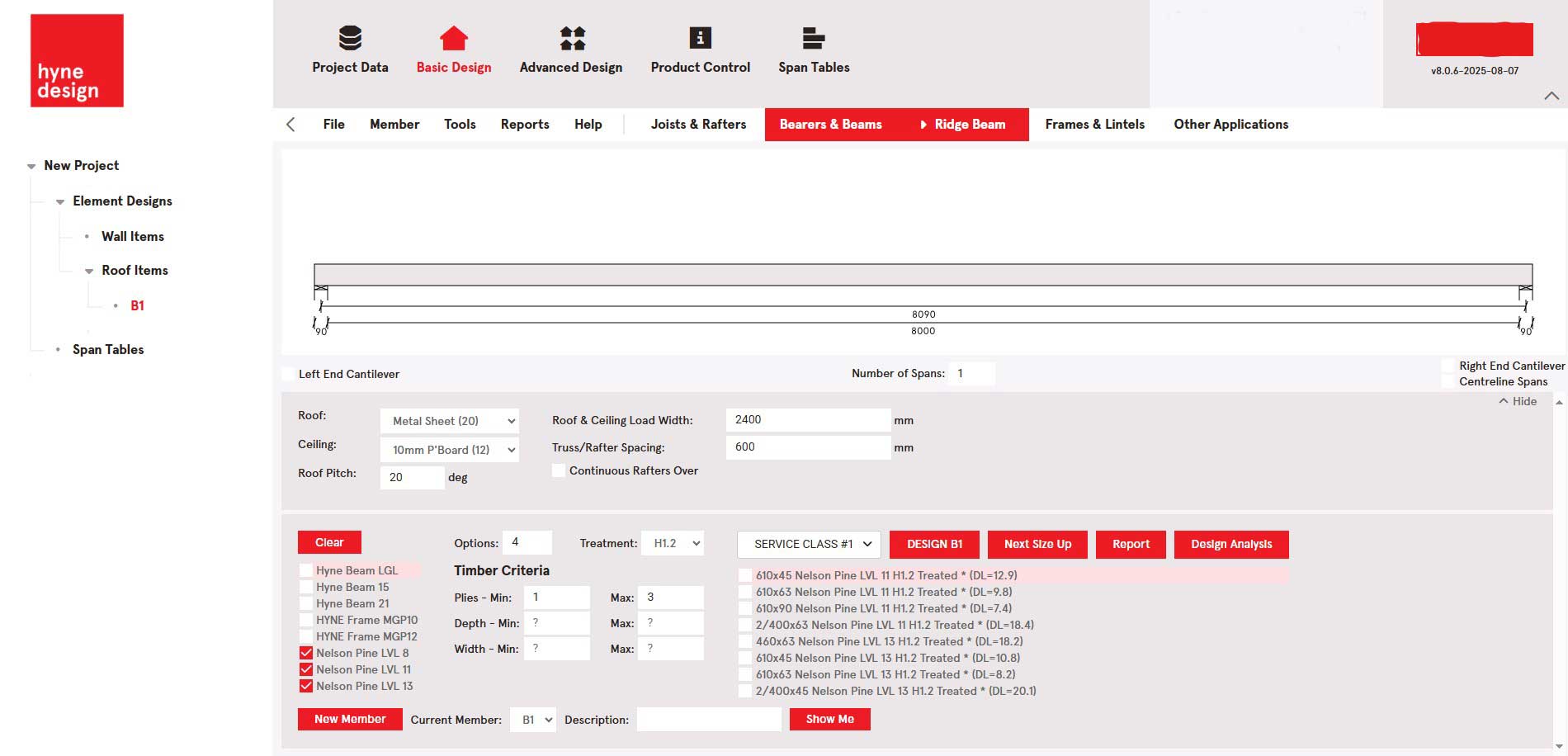Tick Continuous Rafters Over checkbox
The height and width of the screenshot is (756, 1568).
tap(559, 470)
